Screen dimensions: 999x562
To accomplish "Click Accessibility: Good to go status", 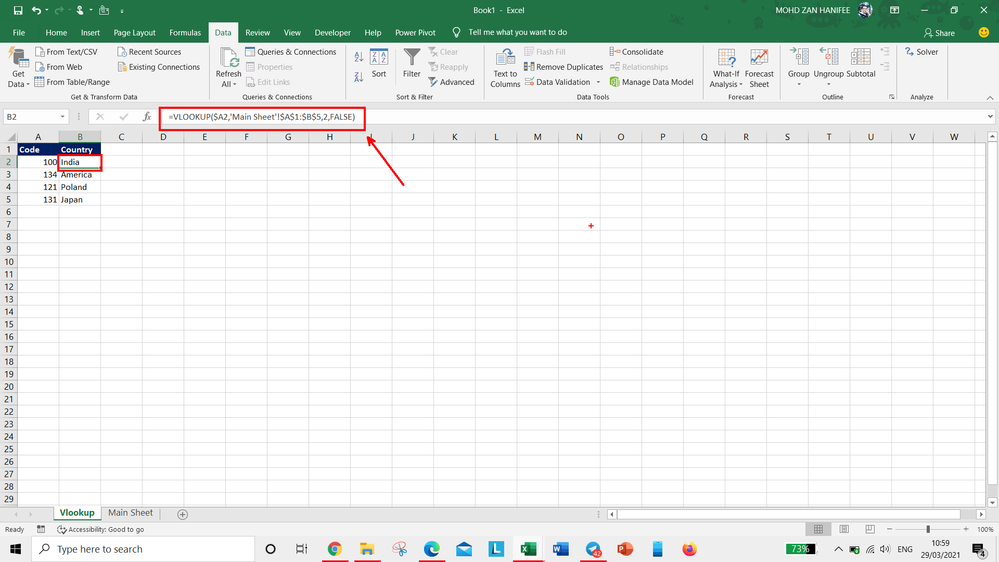I will coord(101,530).
